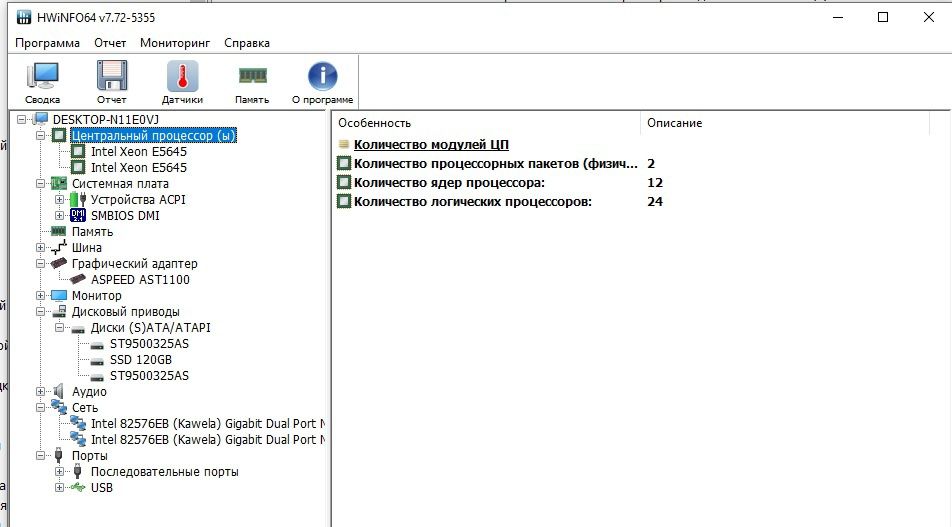Click the value 24 in Описание column

point(654,202)
